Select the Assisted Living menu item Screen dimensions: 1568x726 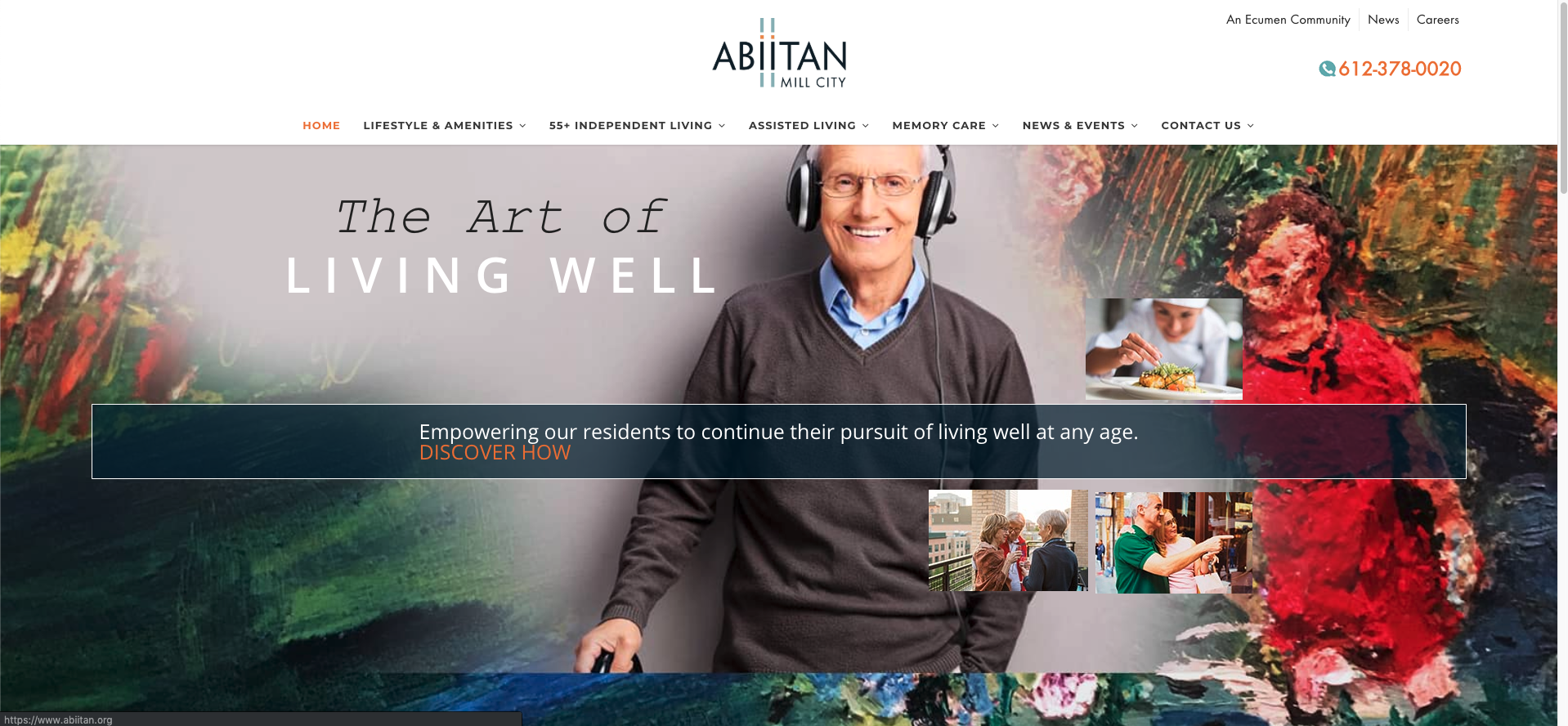coord(802,125)
